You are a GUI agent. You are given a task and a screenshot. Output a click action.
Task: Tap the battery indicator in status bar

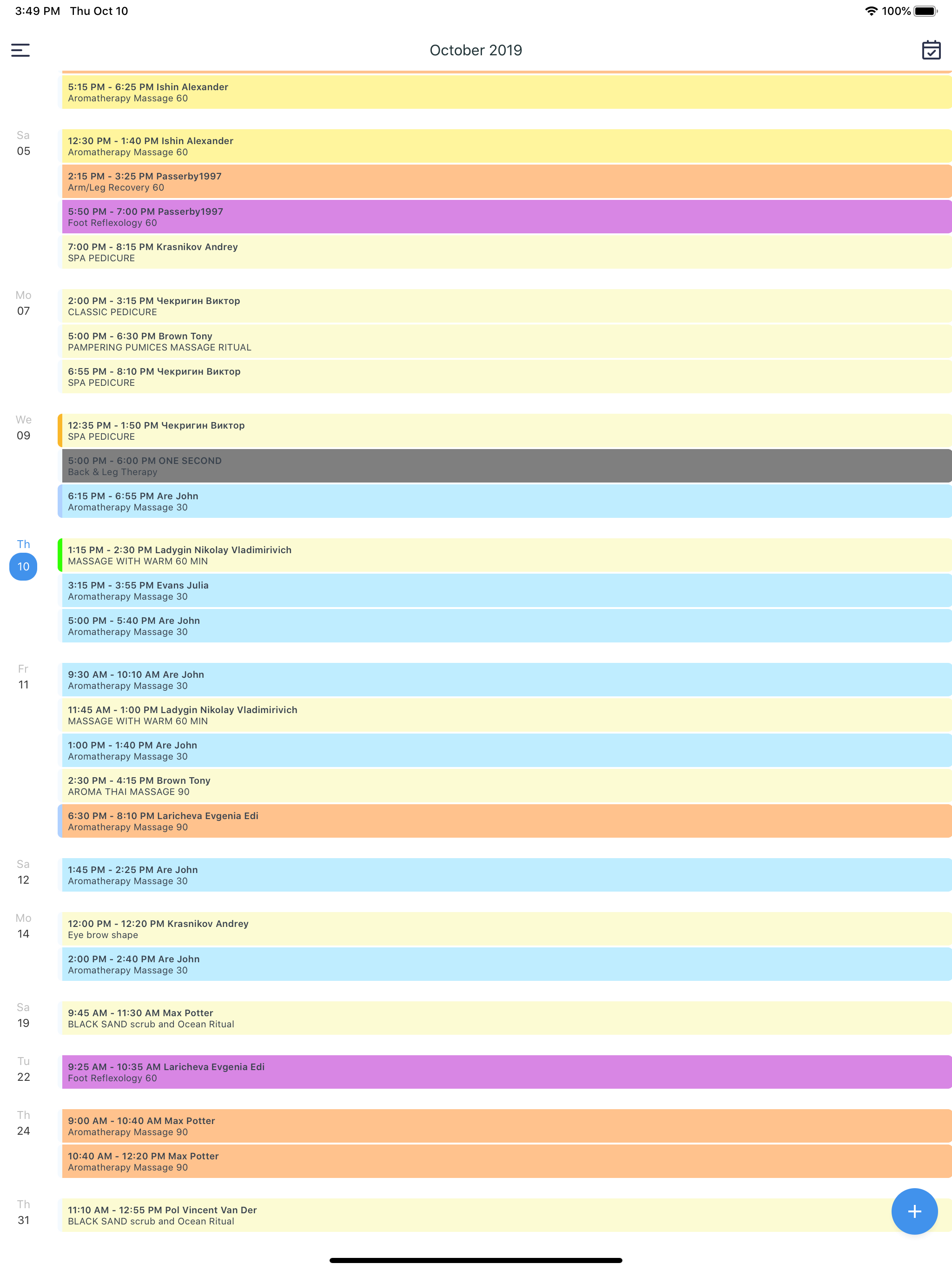click(925, 11)
